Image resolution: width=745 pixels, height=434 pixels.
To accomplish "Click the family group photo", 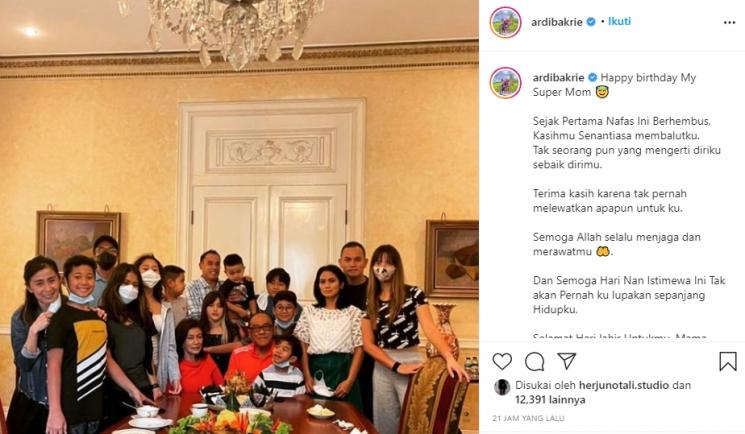I will pos(239,217).
